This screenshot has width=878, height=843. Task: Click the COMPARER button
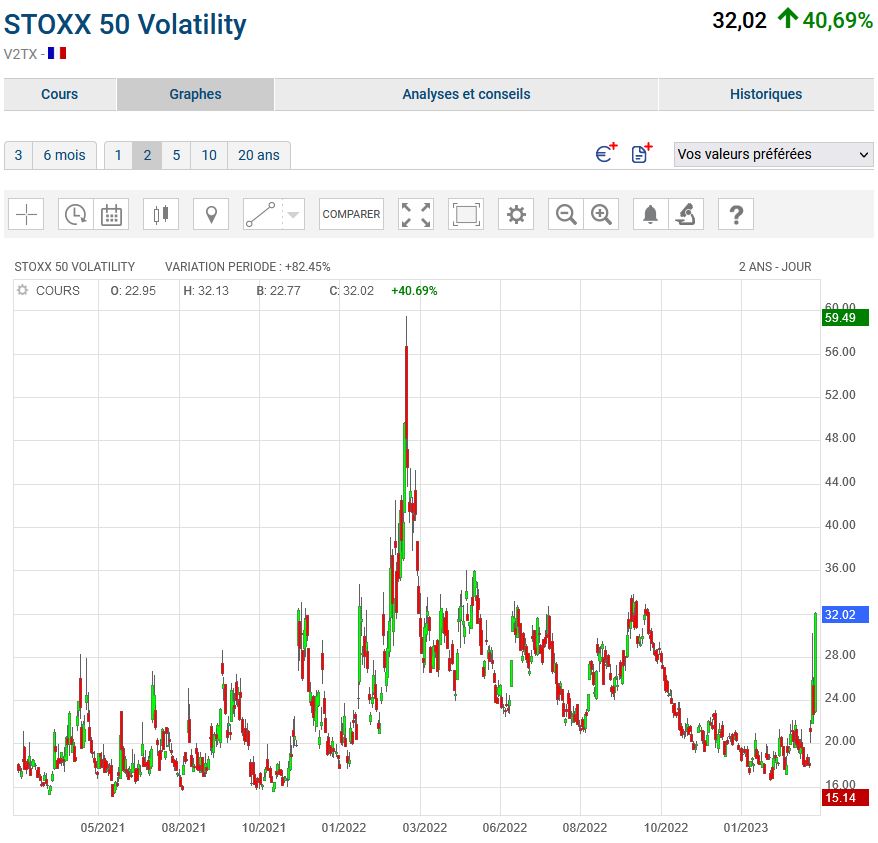point(351,214)
